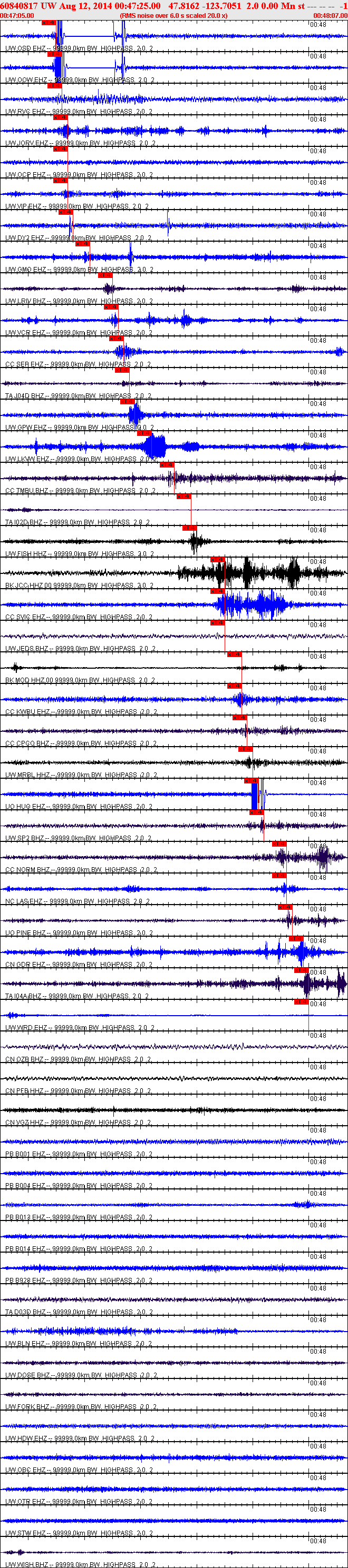Click the UO PINE BHZ station label
This screenshot has height=1568, width=348.
click(79, 933)
